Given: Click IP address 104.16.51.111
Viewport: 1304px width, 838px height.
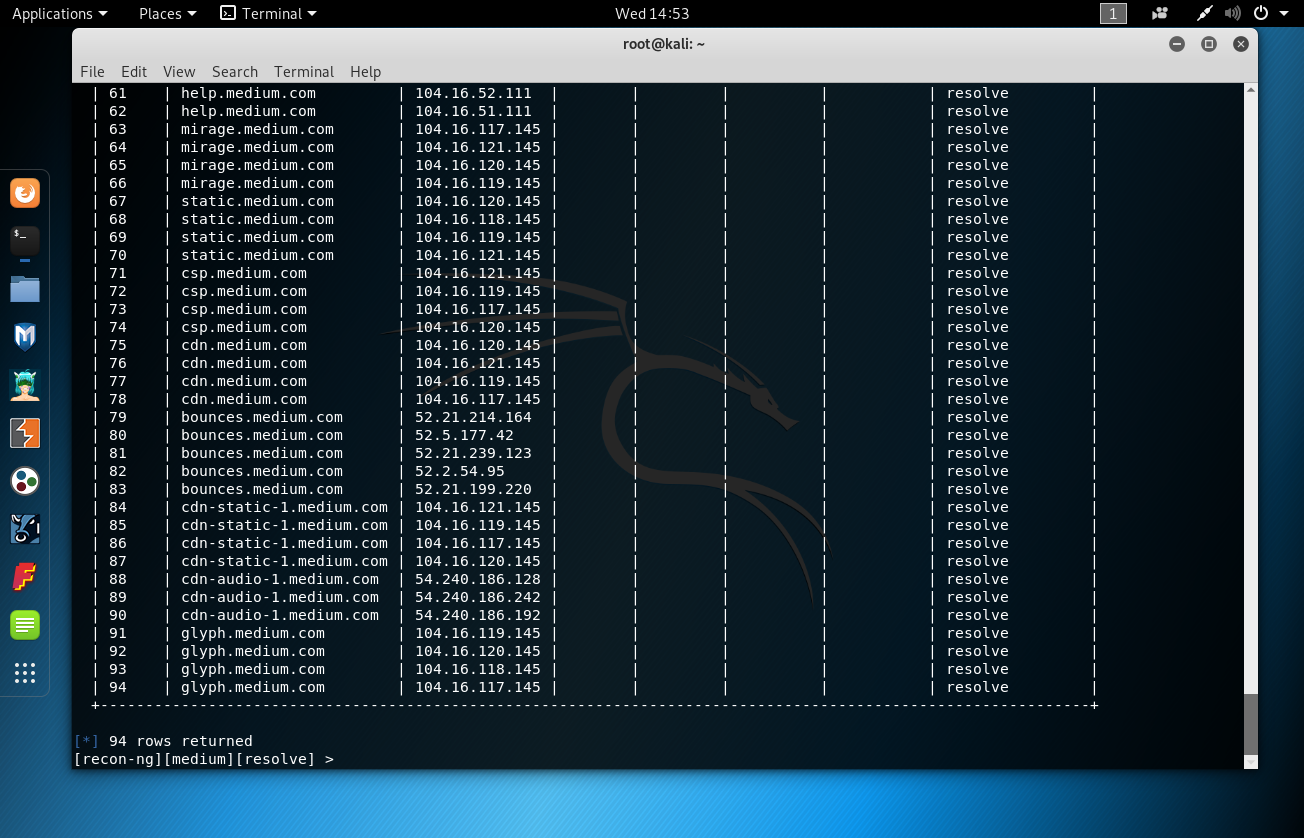Looking at the screenshot, I should (x=473, y=111).
